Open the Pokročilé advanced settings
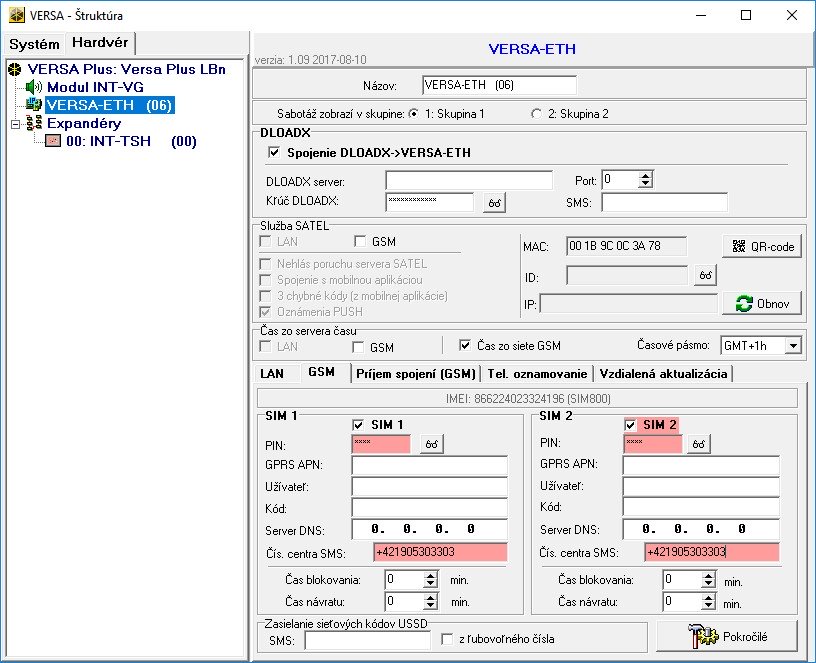Viewport: 816px width, 663px height. click(726, 635)
